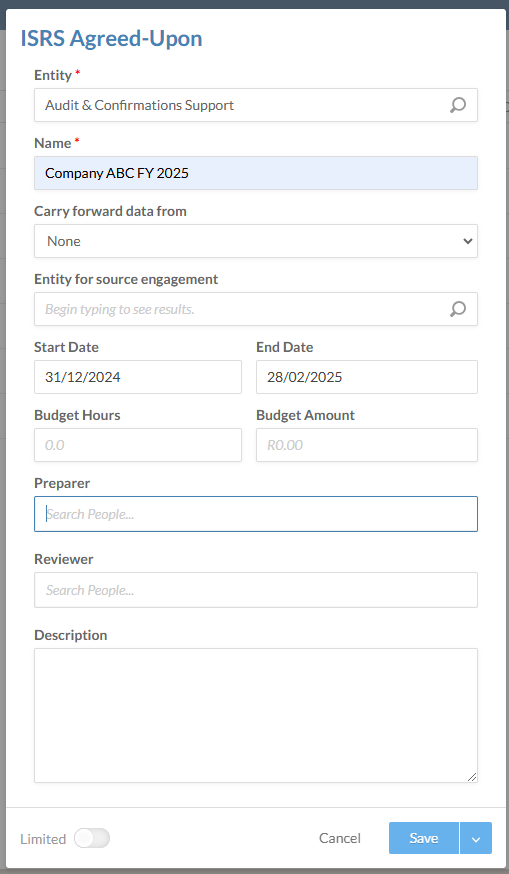The image size is (509, 874).
Task: Select the Budget Hours input
Action: 138,445
